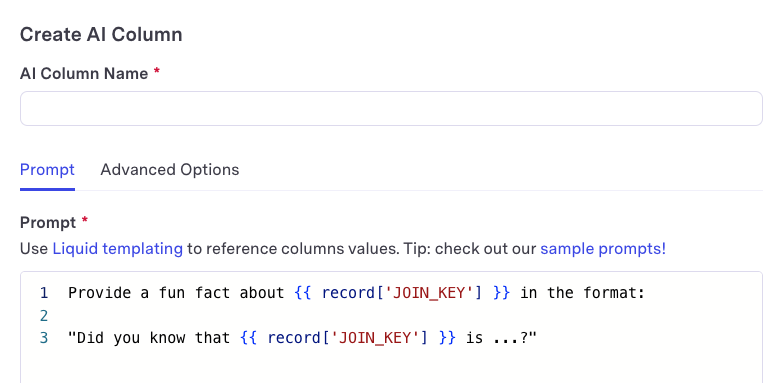This screenshot has width=783, height=383.
Task: Place cursor after "format:" on line 1
Action: pos(646,293)
